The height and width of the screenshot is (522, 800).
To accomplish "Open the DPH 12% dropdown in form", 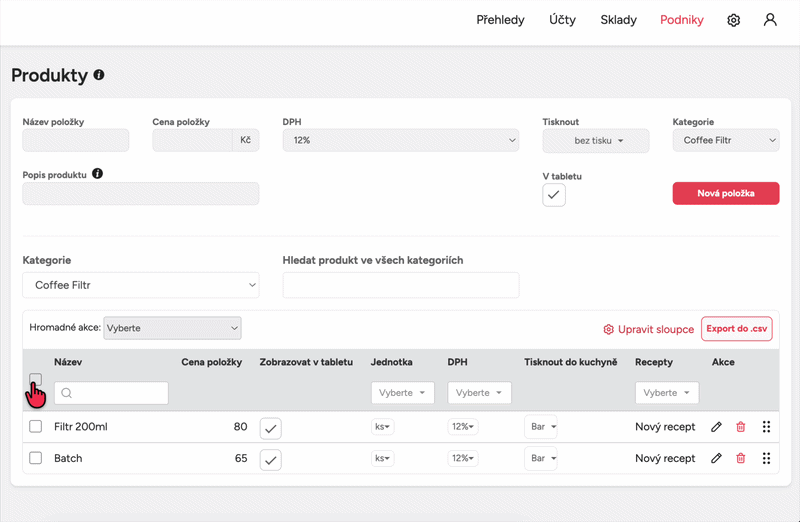I will (400, 141).
